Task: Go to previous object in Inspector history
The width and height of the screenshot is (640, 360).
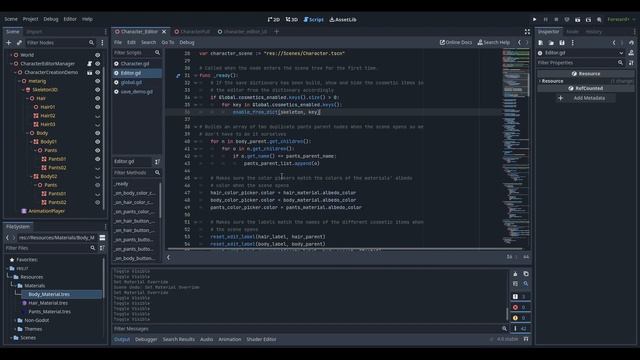Action: click(x=614, y=42)
